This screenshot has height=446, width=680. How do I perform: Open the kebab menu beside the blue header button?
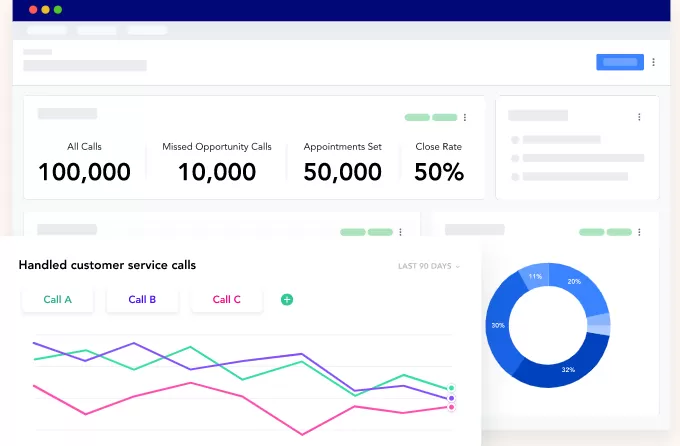[653, 62]
